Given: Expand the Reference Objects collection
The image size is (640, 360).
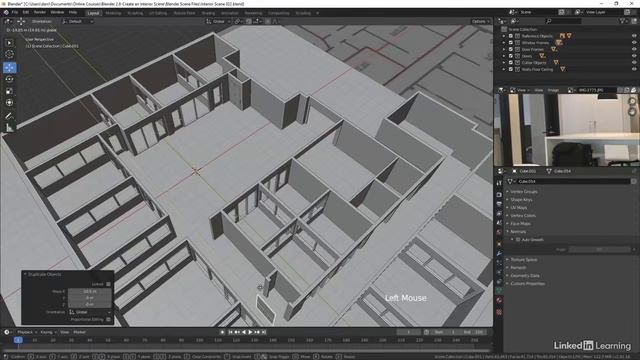Looking at the screenshot, I should click(504, 36).
